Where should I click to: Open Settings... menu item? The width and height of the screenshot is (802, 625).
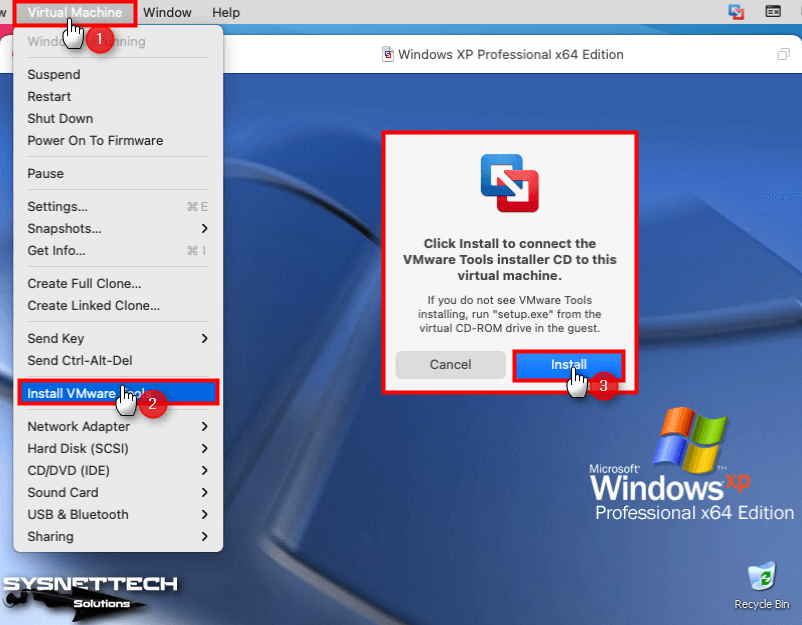(x=118, y=207)
